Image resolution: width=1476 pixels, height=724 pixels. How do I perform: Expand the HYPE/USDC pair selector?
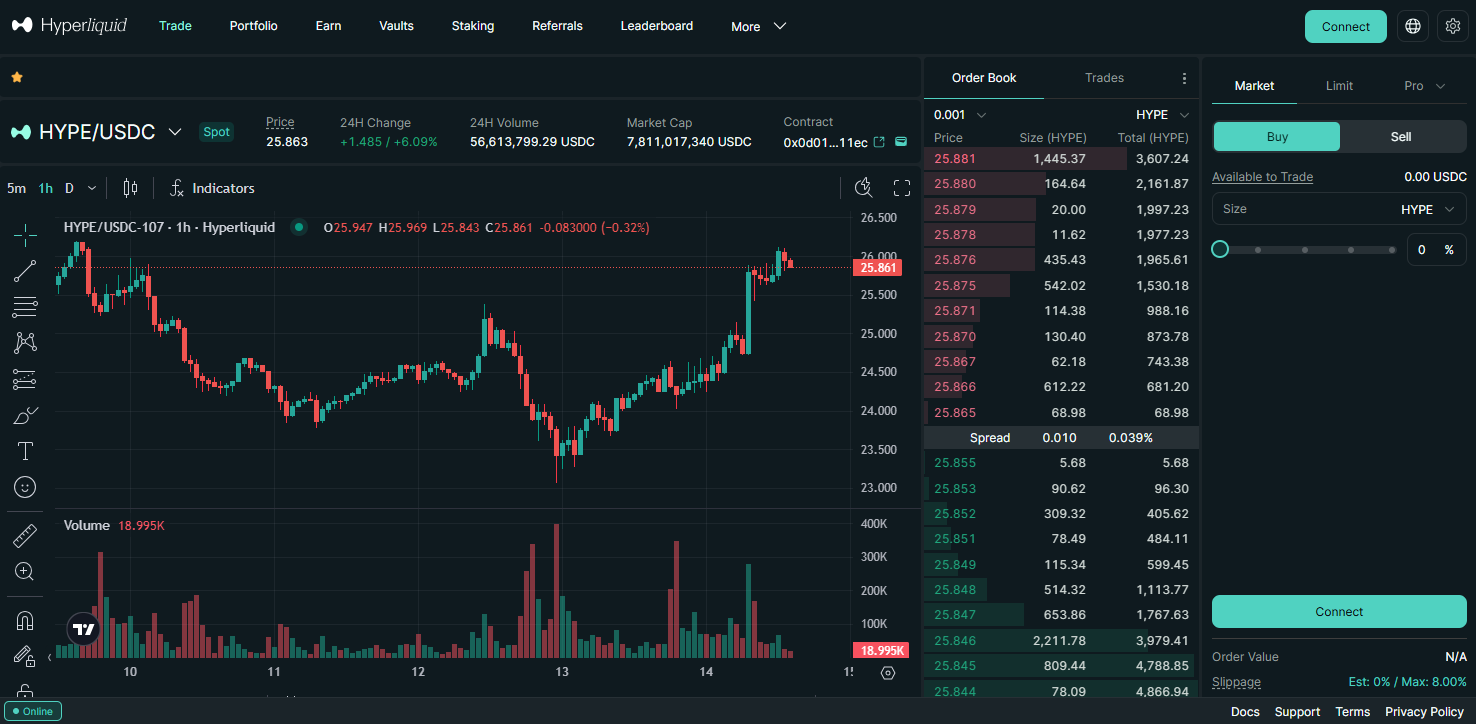(175, 132)
